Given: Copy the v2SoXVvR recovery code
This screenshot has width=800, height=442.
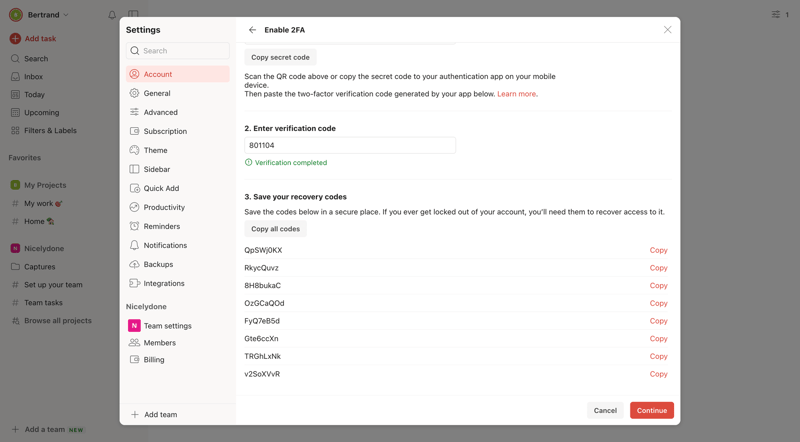Looking at the screenshot, I should [x=658, y=374].
